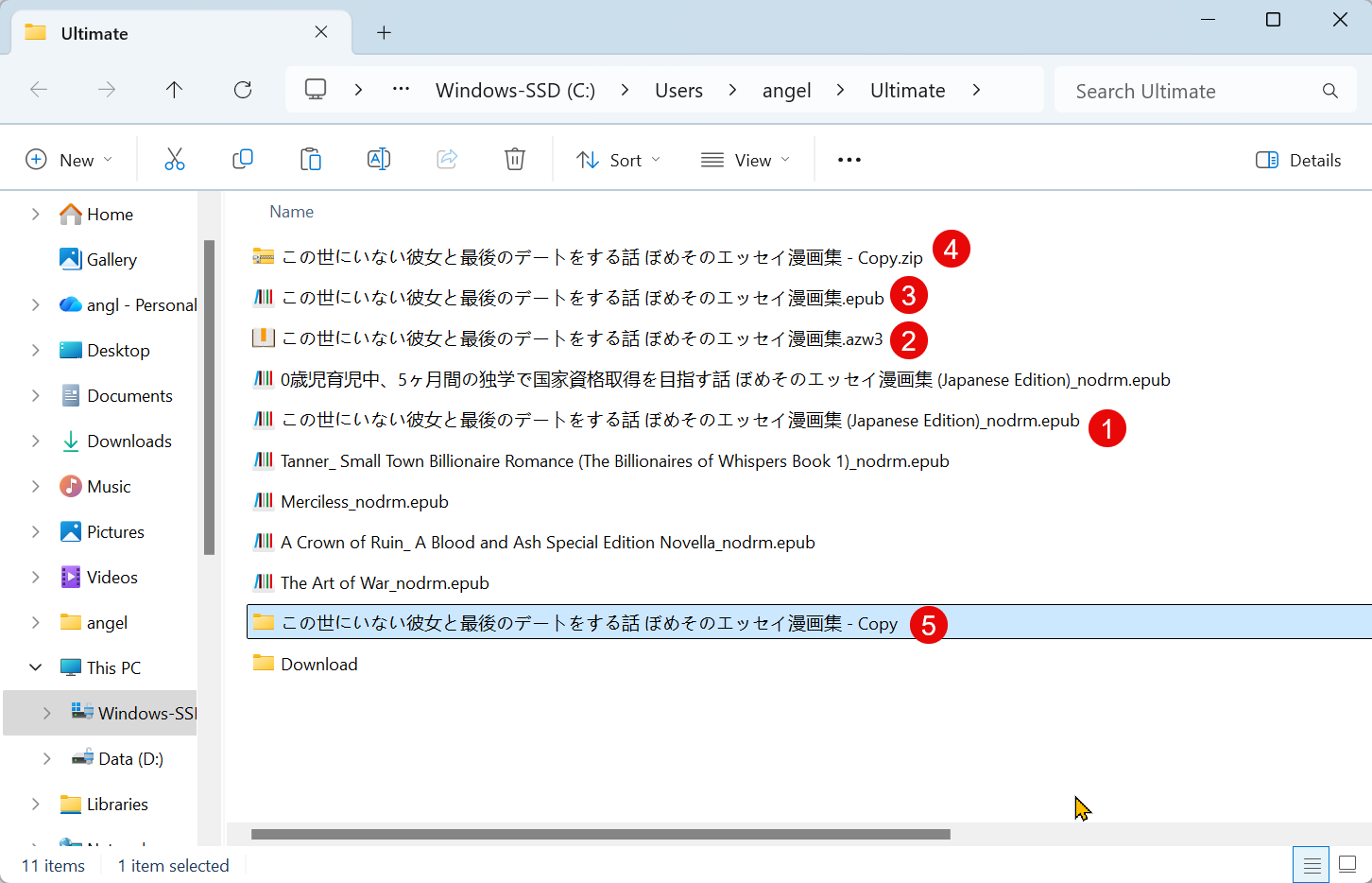The width and height of the screenshot is (1372, 883).
Task: Click the Copy.zip file's archive icon
Action: [264, 256]
